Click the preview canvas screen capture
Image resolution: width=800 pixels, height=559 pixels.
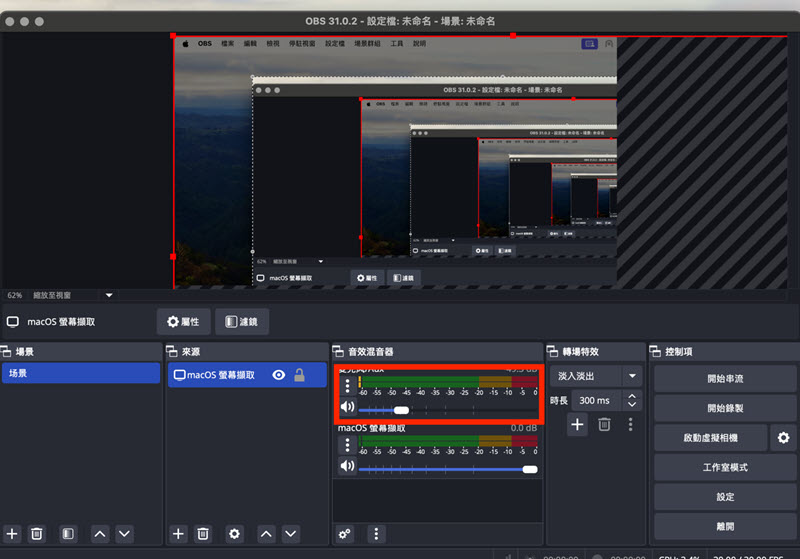coord(395,162)
